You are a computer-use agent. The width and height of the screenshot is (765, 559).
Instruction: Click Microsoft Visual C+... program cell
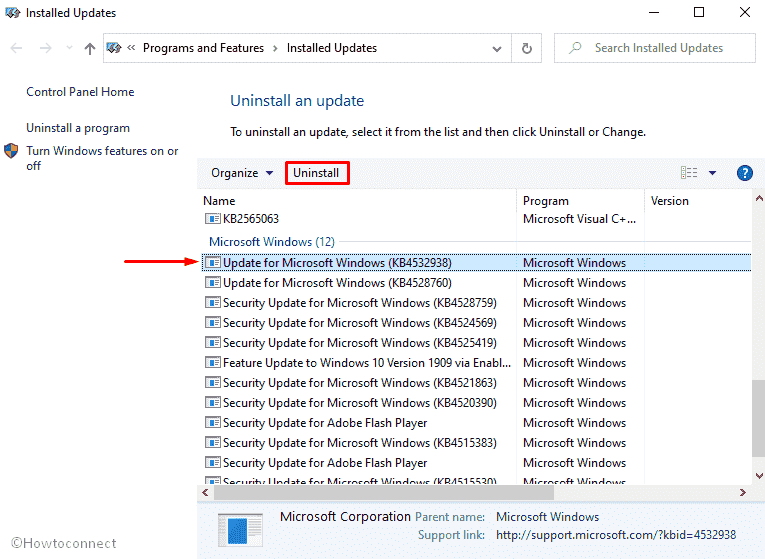point(579,219)
